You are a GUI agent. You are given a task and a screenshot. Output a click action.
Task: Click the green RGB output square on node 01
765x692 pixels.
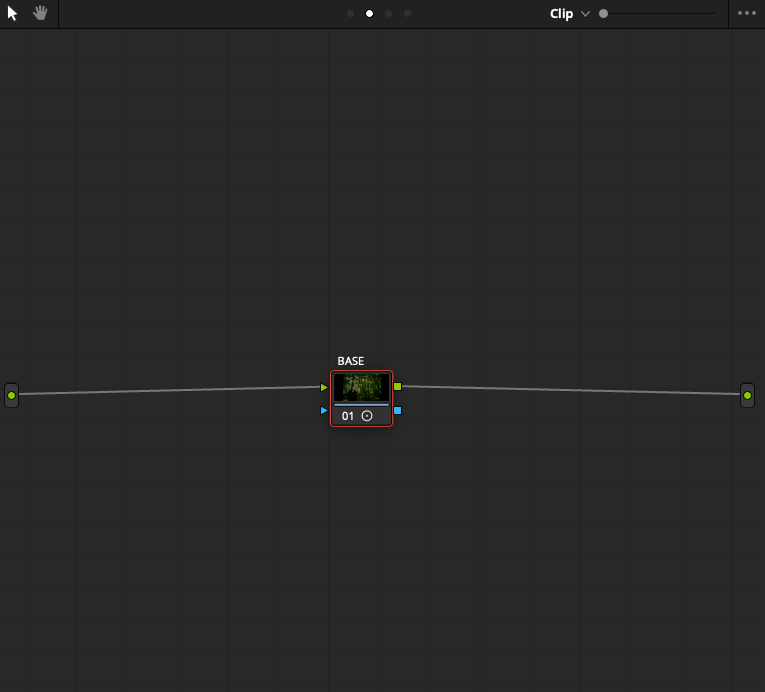pyautogui.click(x=398, y=387)
